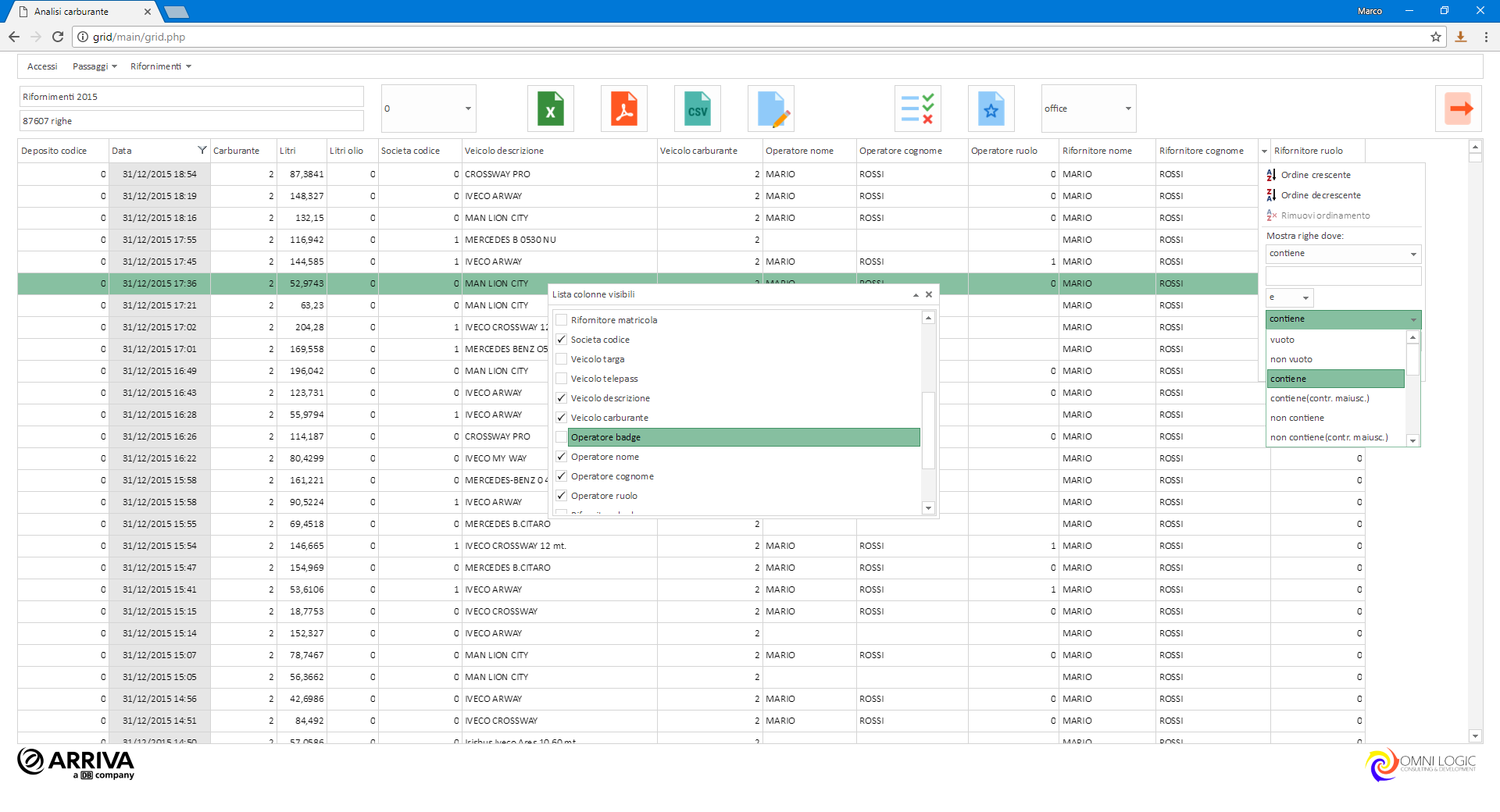Viewport: 1500px width, 812px height.
Task: Click the filter value text field
Action: (x=1343, y=276)
